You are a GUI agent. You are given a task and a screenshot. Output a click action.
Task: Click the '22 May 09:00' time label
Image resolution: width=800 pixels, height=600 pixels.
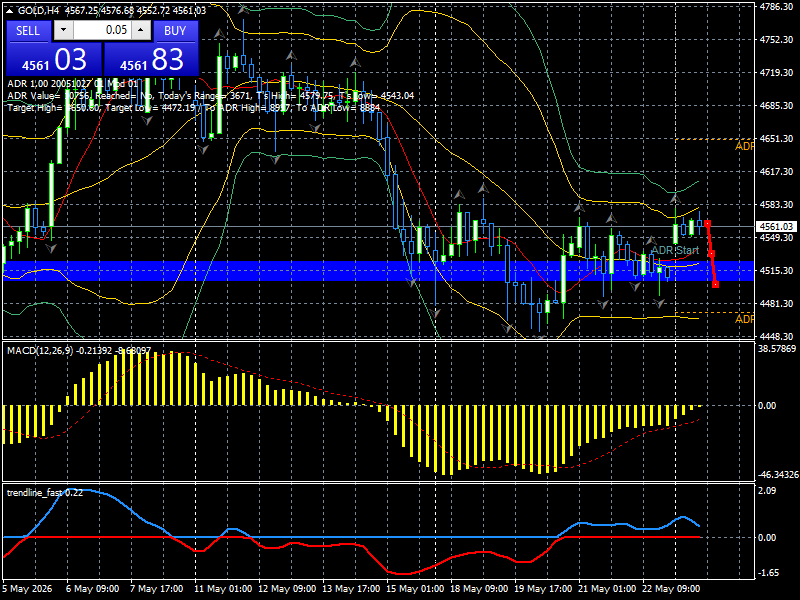click(671, 589)
